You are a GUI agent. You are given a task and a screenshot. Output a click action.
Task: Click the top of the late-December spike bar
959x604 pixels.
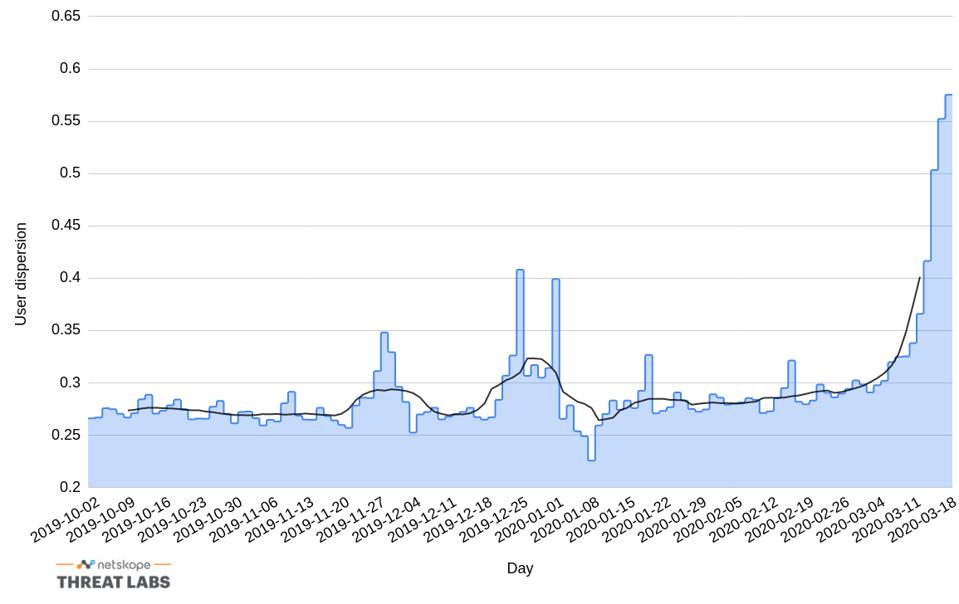coord(520,271)
